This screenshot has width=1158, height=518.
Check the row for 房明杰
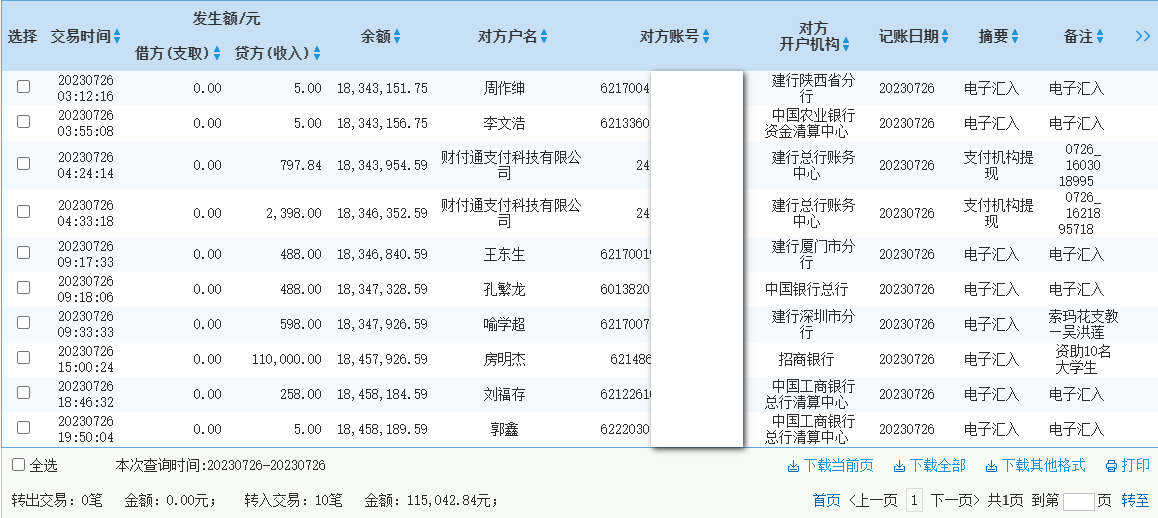24,358
